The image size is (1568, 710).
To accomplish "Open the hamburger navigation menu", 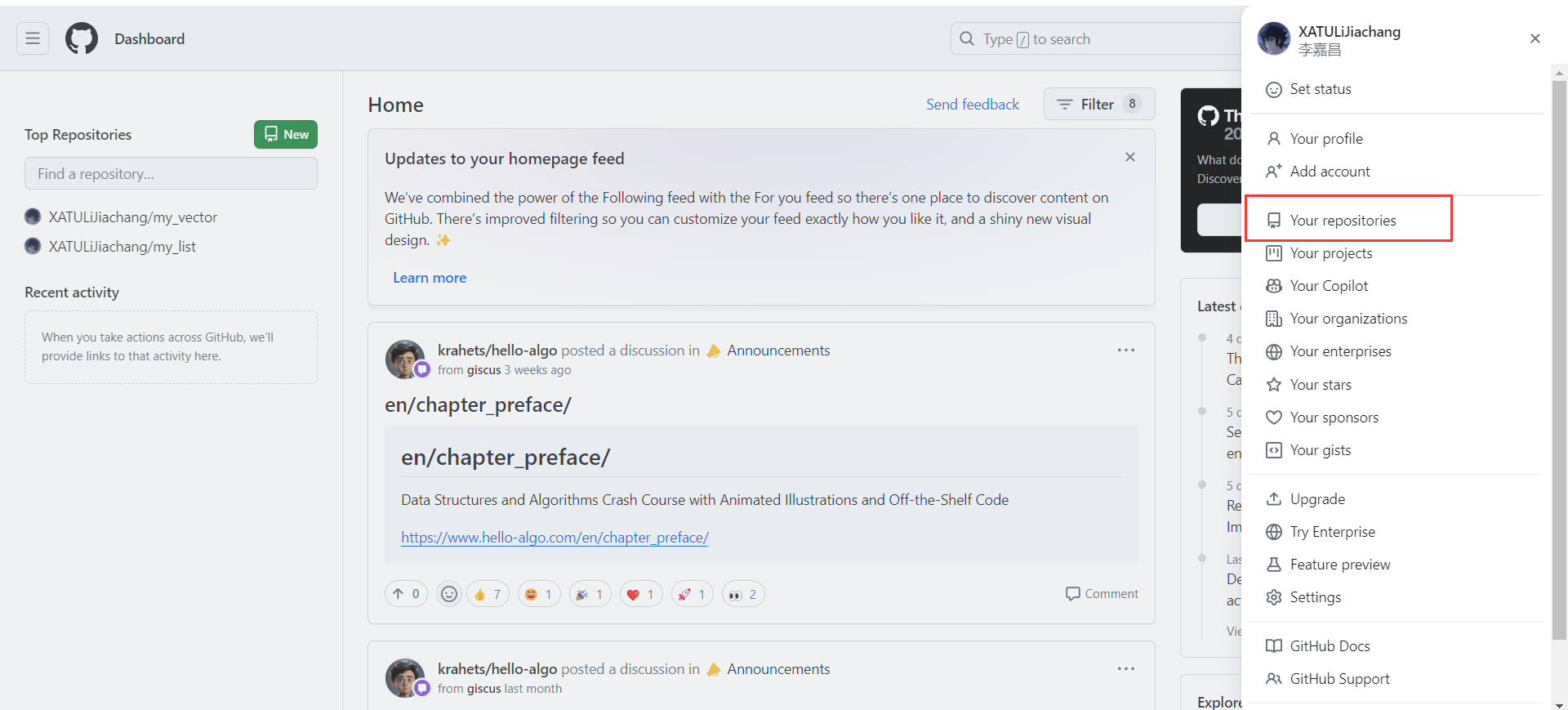I will (x=33, y=38).
